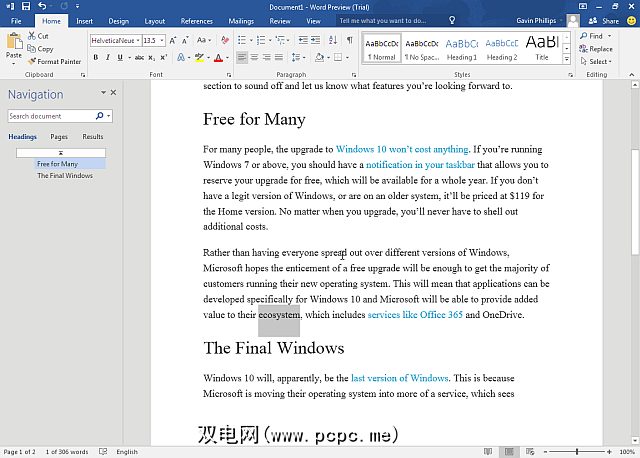Toggle underline formatting
The image size is (640, 458).
[121, 57]
